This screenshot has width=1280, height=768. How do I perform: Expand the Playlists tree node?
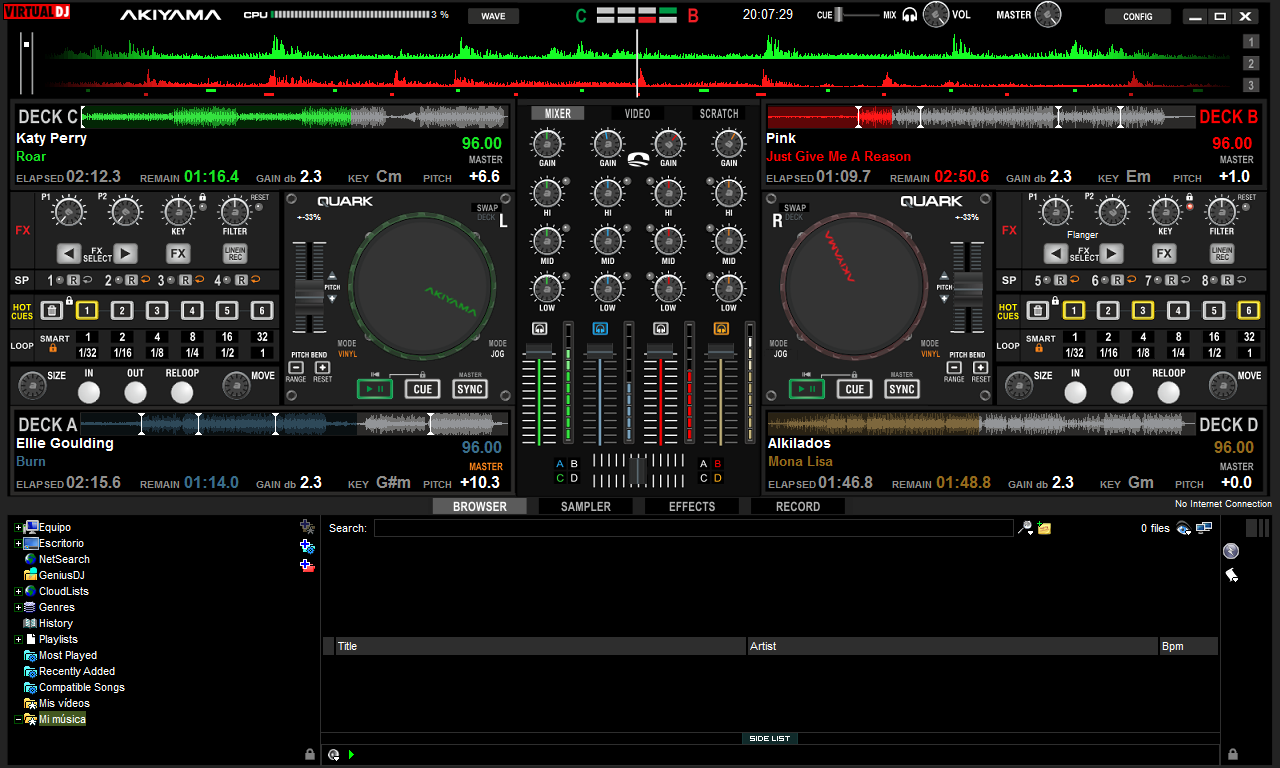click(18, 639)
